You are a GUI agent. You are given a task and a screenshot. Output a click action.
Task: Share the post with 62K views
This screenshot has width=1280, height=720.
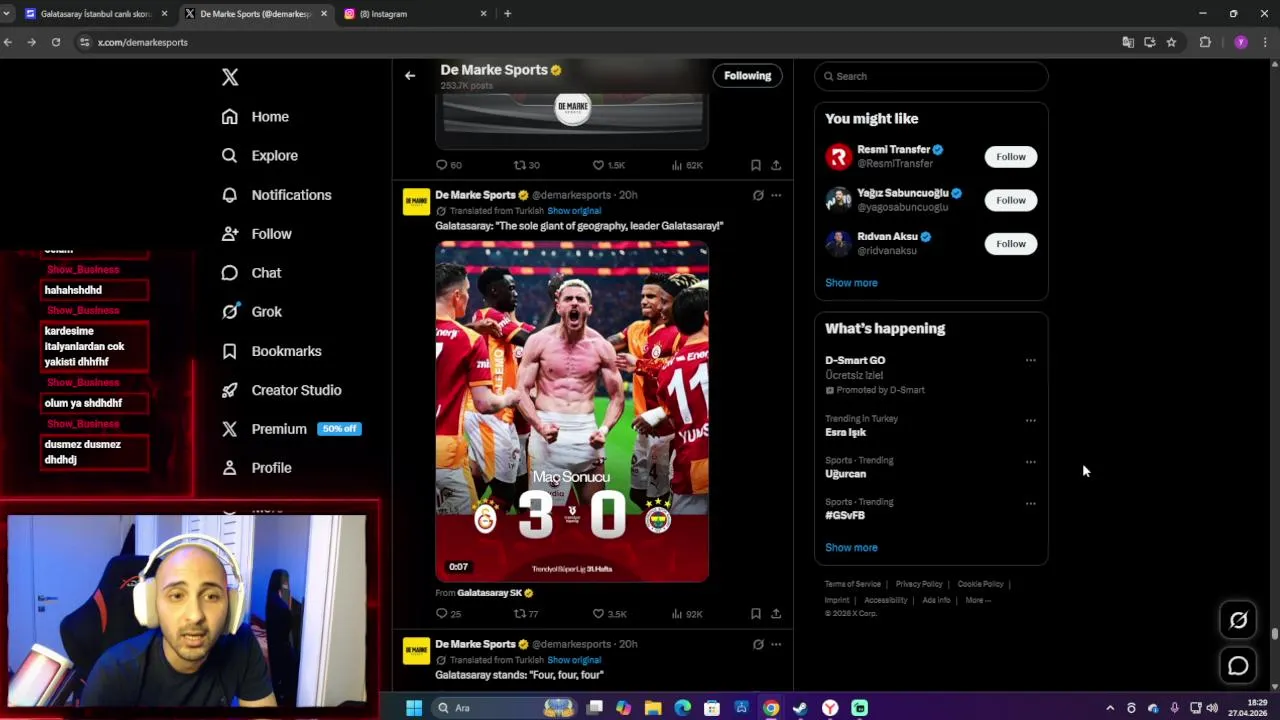tap(776, 165)
